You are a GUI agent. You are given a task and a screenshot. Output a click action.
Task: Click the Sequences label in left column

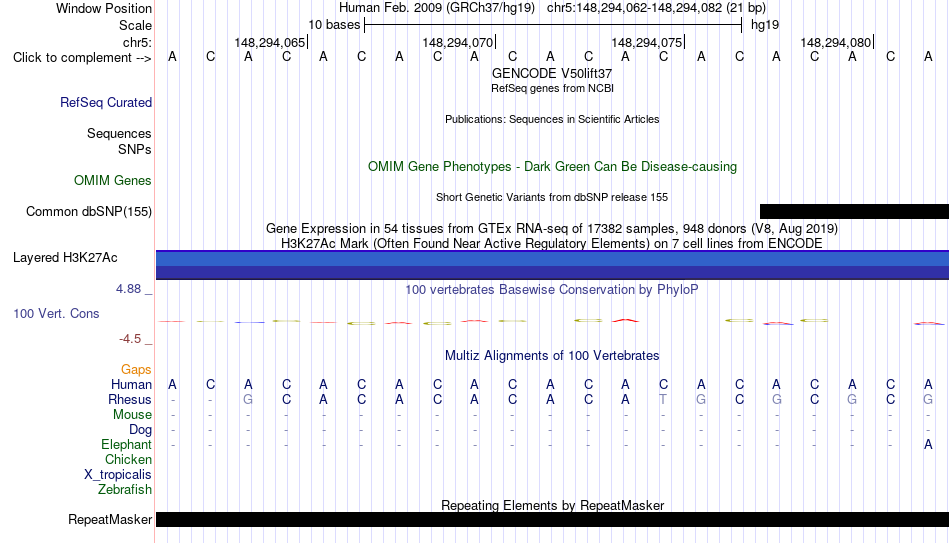[x=119, y=133]
